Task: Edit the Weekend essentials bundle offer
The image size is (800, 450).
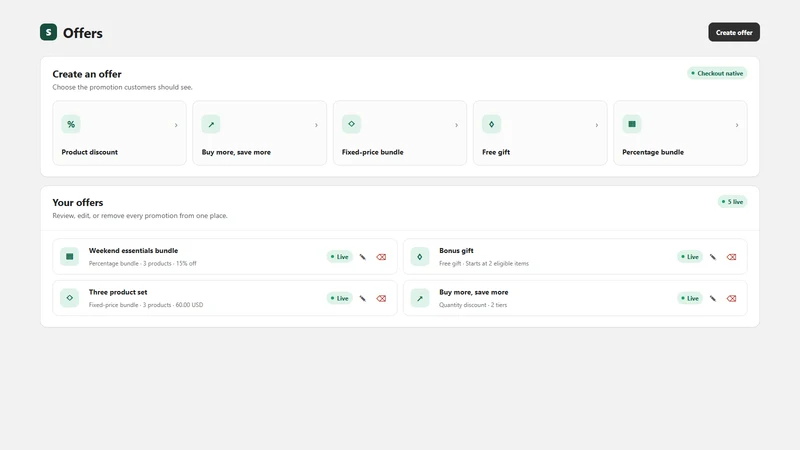Action: coord(363,257)
